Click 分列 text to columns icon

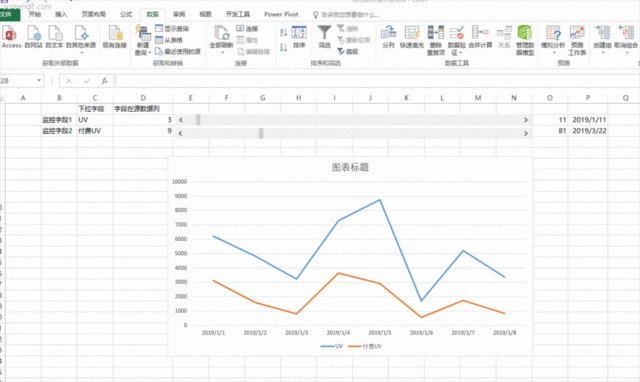coord(388,37)
